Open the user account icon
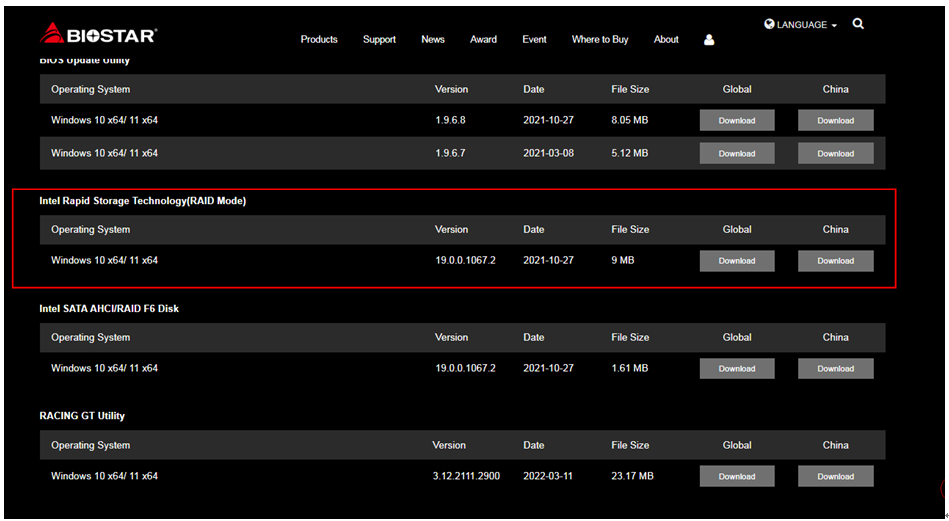Image resolution: width=949 pixels, height=521 pixels. click(x=709, y=40)
